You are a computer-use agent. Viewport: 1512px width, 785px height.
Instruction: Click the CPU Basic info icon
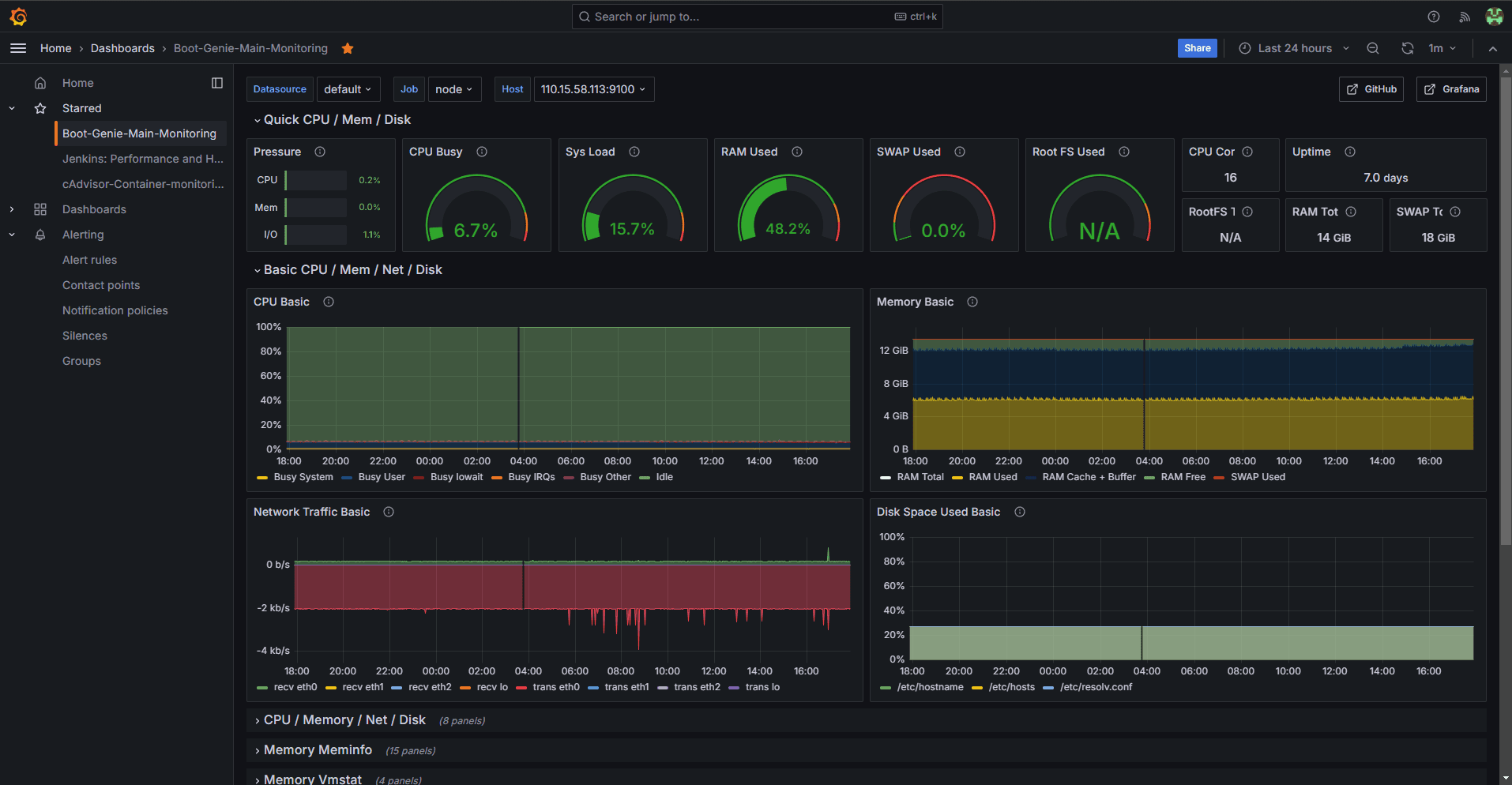[329, 302]
